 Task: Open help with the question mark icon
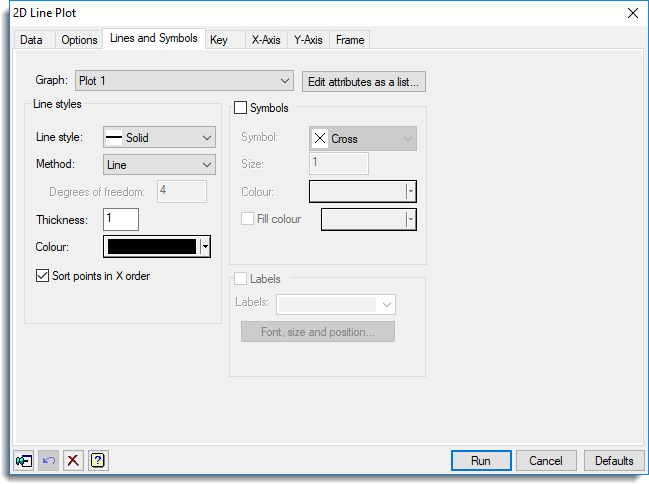pos(98,461)
